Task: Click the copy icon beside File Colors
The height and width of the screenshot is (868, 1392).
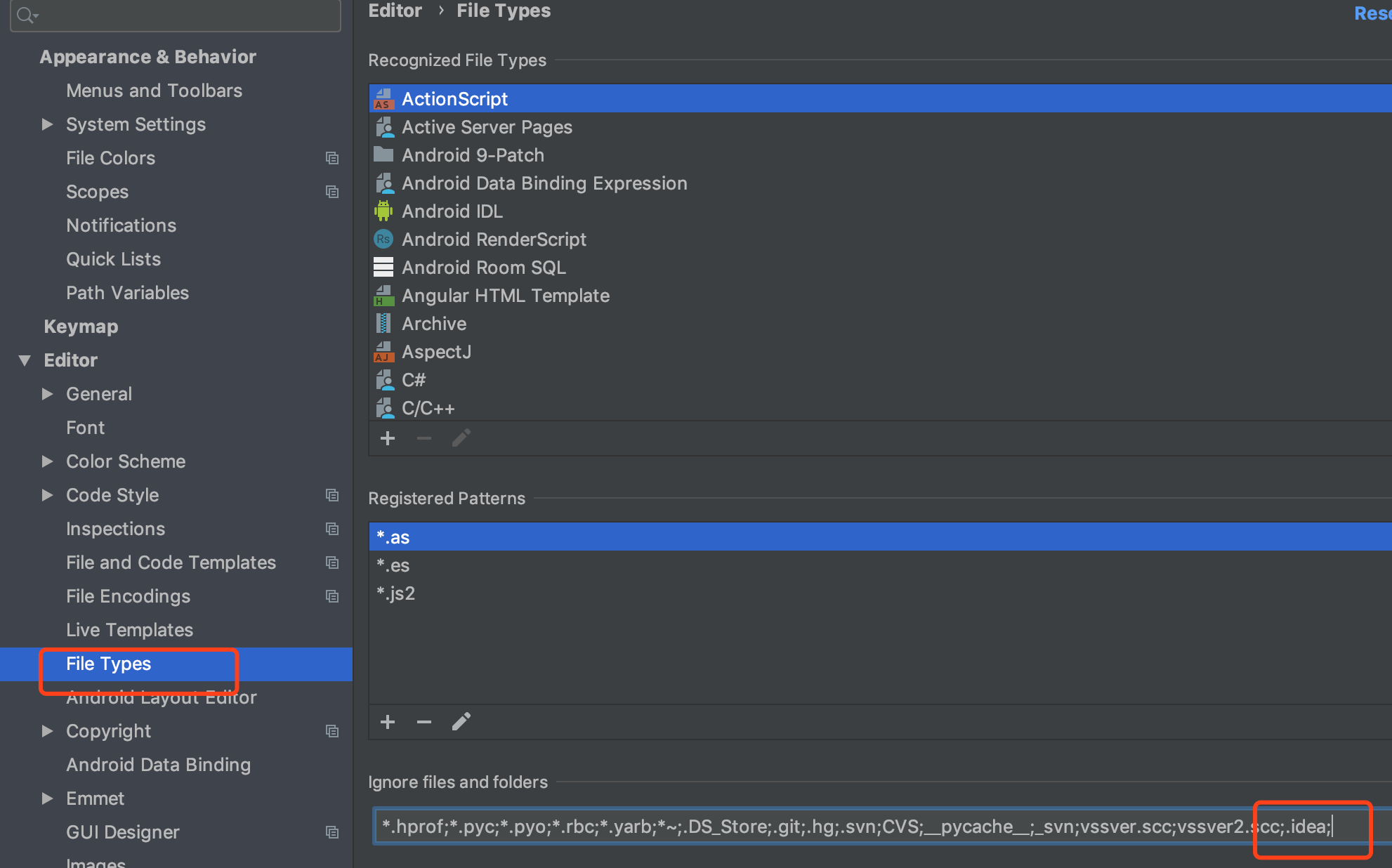Action: point(332,158)
